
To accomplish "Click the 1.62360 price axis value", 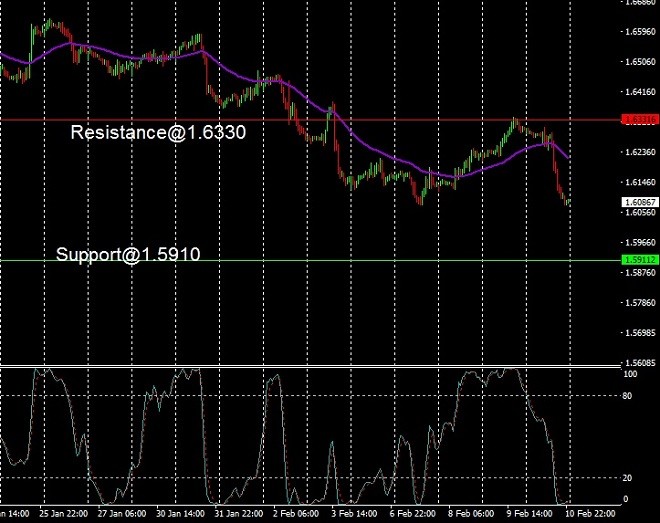I will (640, 152).
